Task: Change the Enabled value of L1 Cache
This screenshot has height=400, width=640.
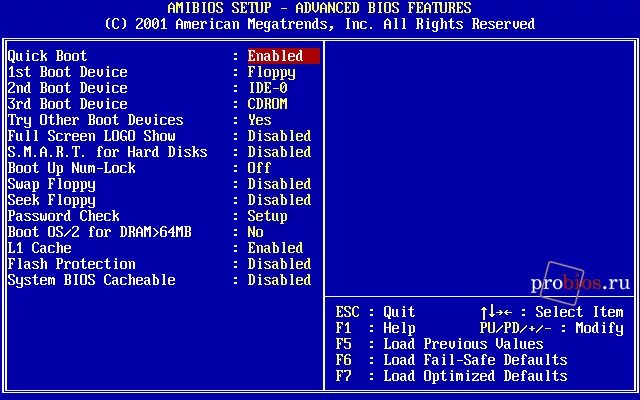Action: point(276,248)
